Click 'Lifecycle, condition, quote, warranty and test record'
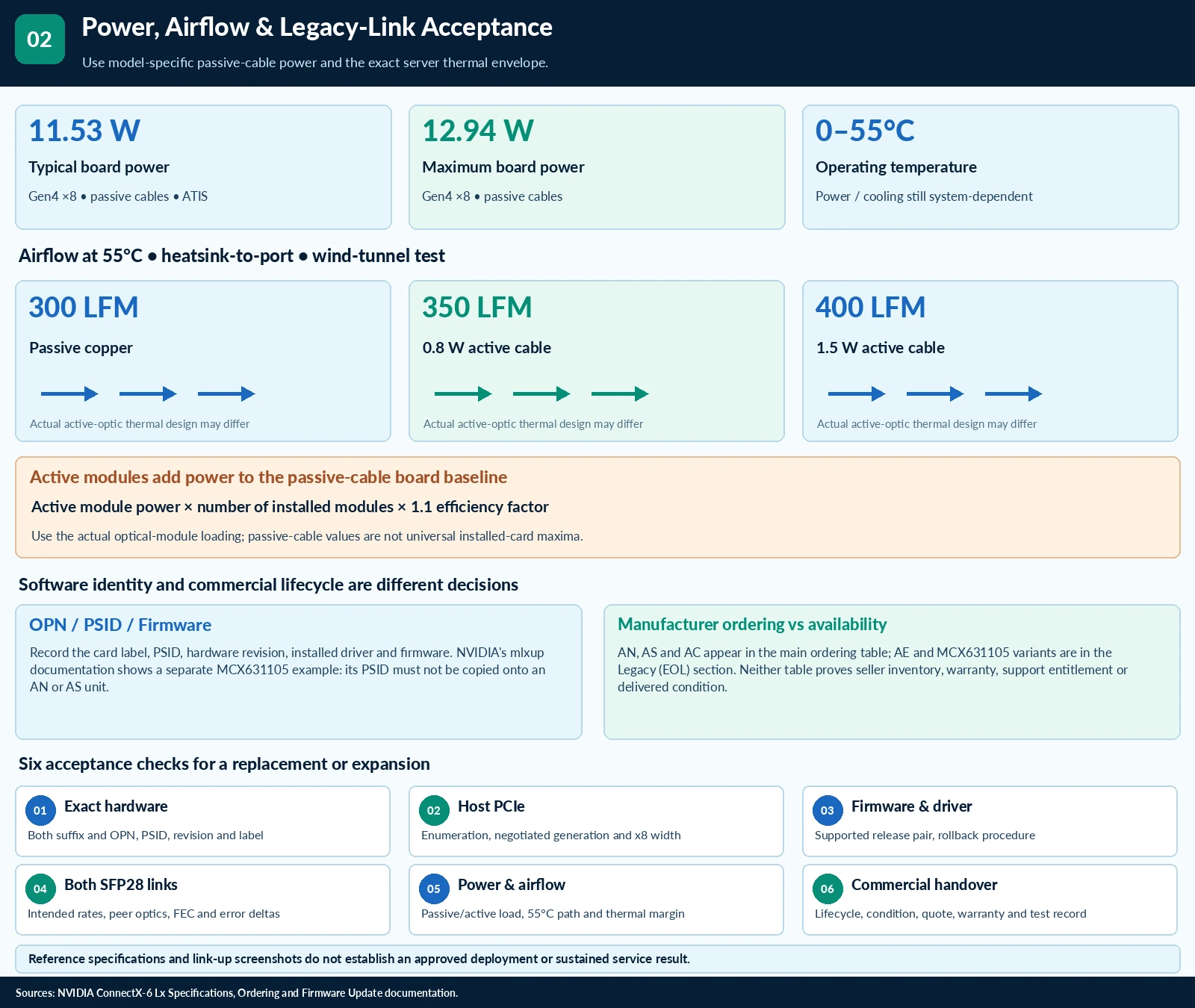The height and width of the screenshot is (1008, 1195). tap(951, 914)
